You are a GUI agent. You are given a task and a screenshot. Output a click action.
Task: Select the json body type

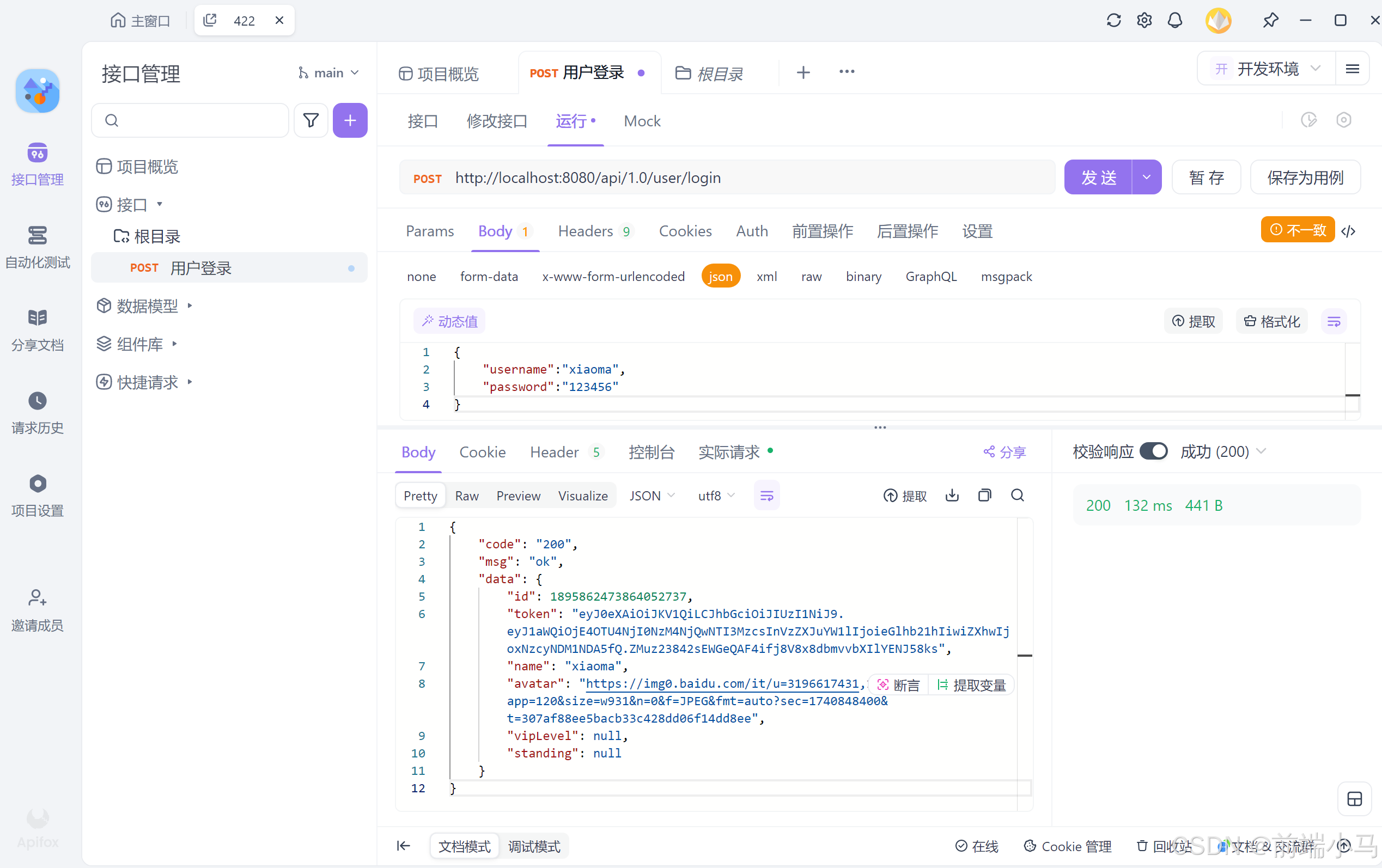720,277
